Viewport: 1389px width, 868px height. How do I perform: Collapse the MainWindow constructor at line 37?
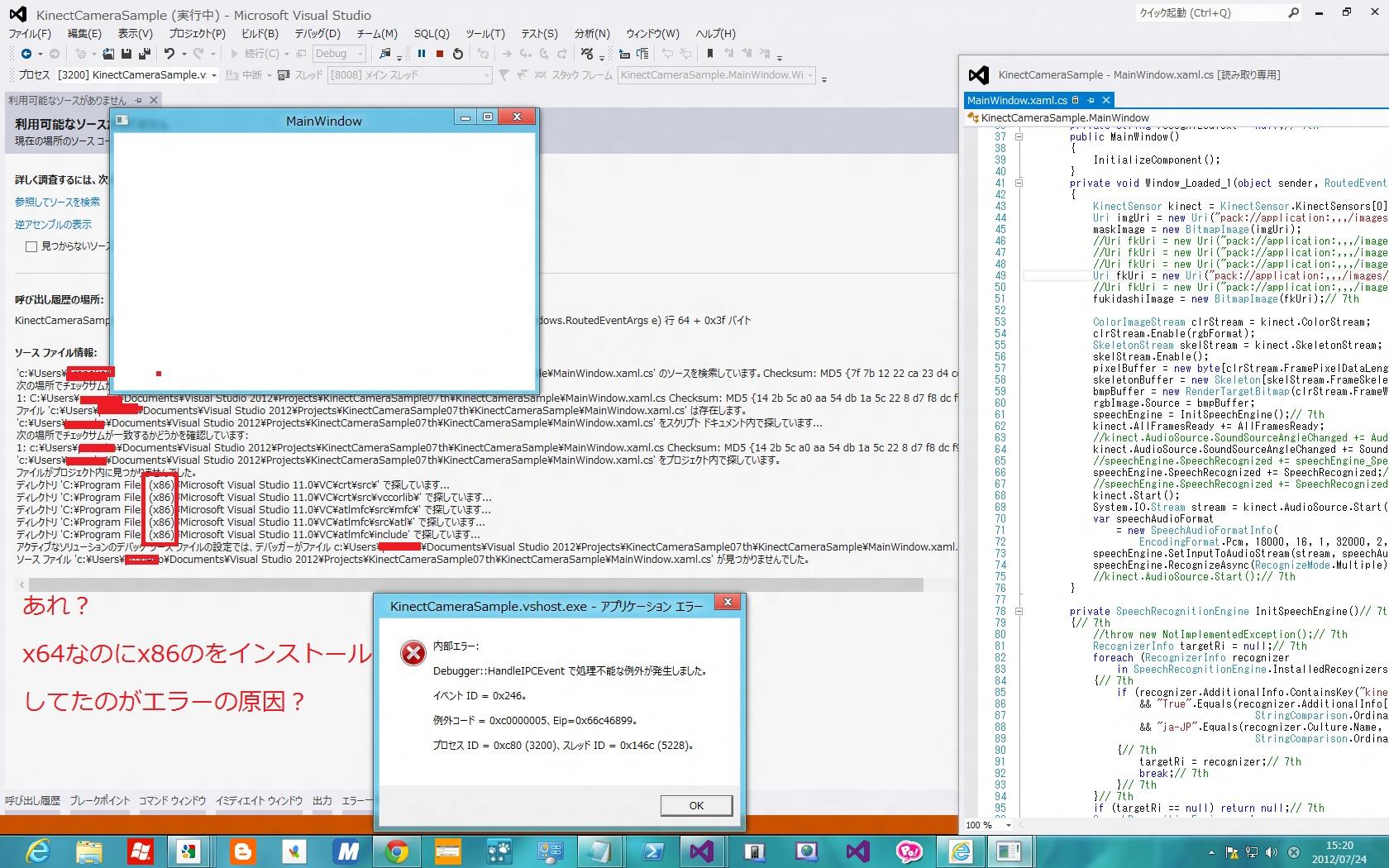(x=1019, y=137)
